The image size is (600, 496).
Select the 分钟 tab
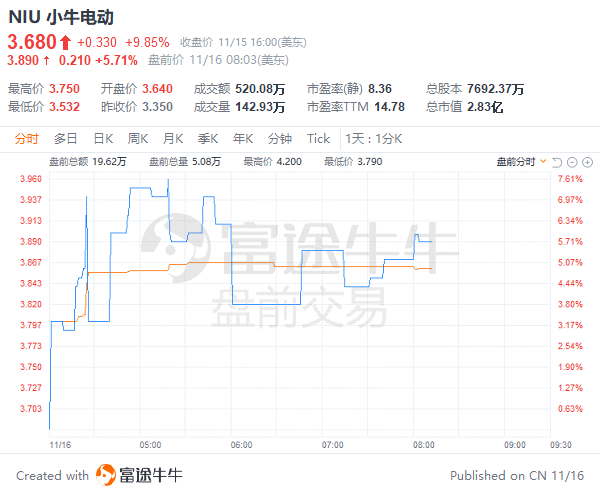(280, 139)
